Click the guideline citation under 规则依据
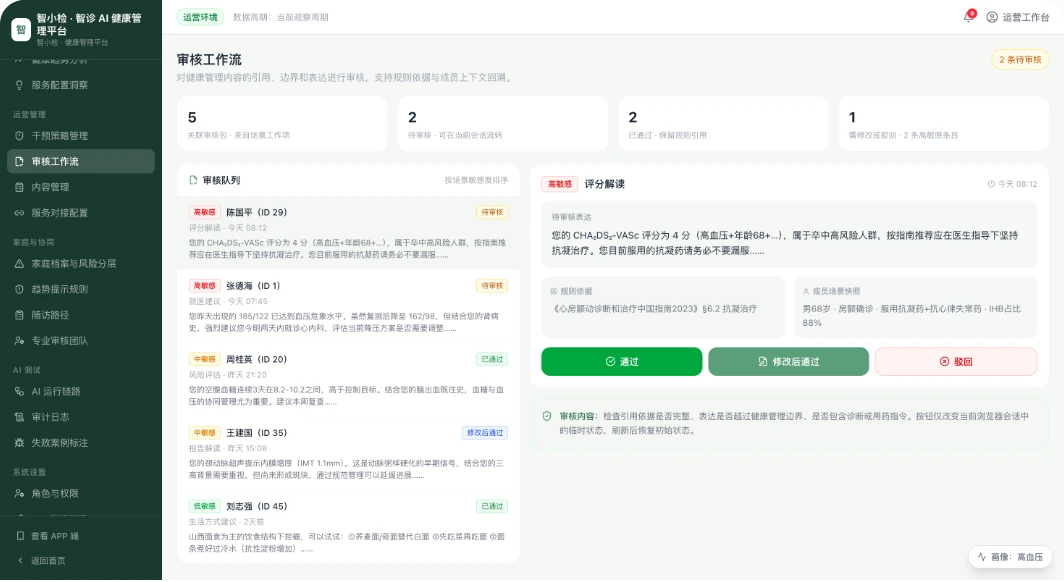1064x582 pixels. (655, 309)
